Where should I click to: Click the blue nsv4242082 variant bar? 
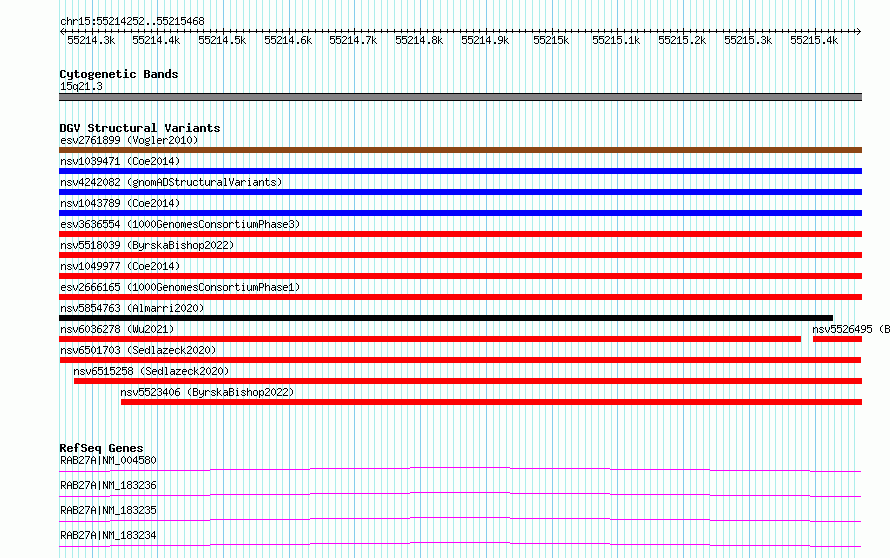click(460, 192)
